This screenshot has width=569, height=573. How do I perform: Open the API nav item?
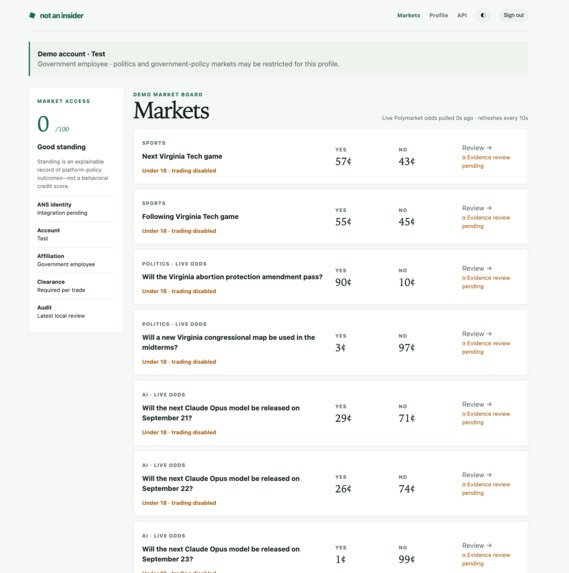coord(462,15)
